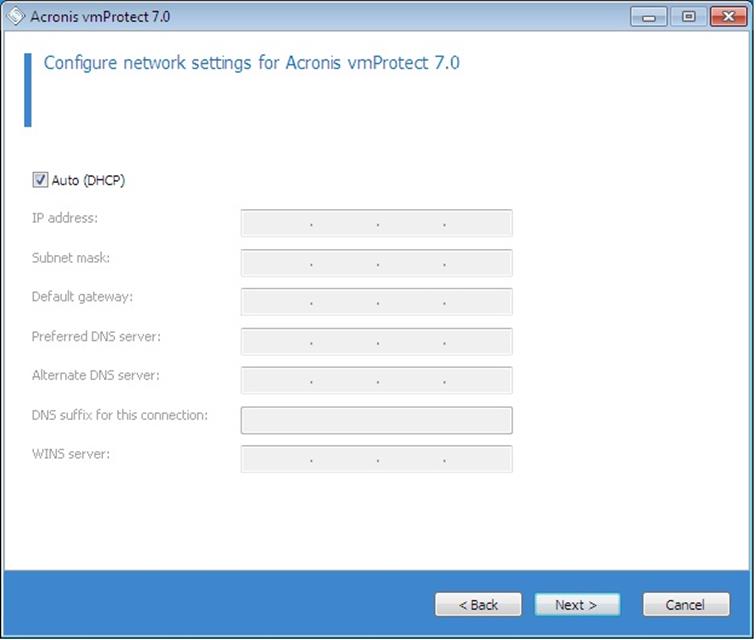Click the Preferred DNS server field
Screen dimensions: 756x640
[x=377, y=341]
